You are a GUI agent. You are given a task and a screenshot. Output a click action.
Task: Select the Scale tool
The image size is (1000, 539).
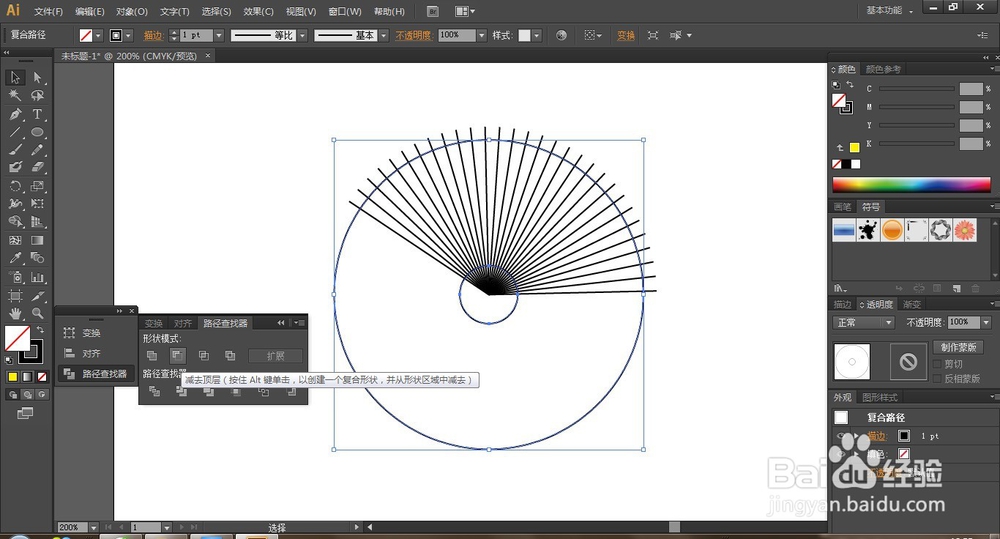point(37,186)
